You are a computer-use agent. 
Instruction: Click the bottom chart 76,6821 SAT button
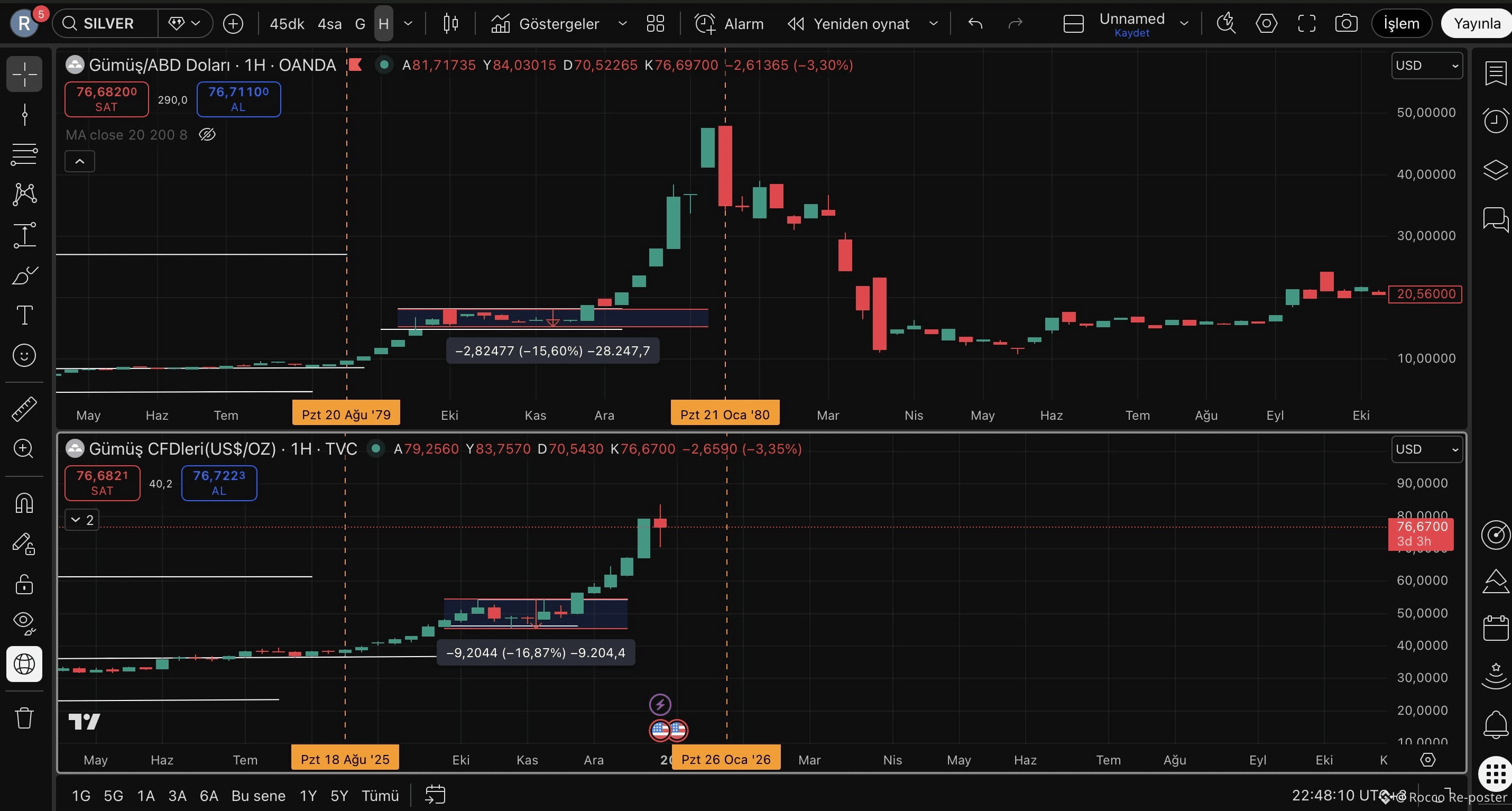[102, 483]
